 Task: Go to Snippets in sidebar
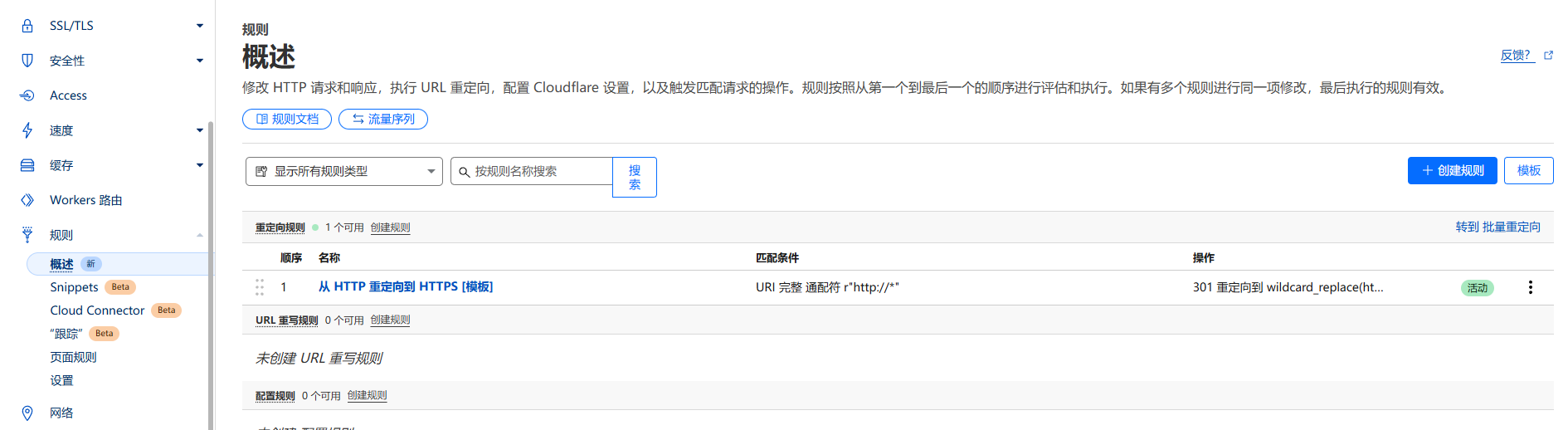pyautogui.click(x=74, y=287)
